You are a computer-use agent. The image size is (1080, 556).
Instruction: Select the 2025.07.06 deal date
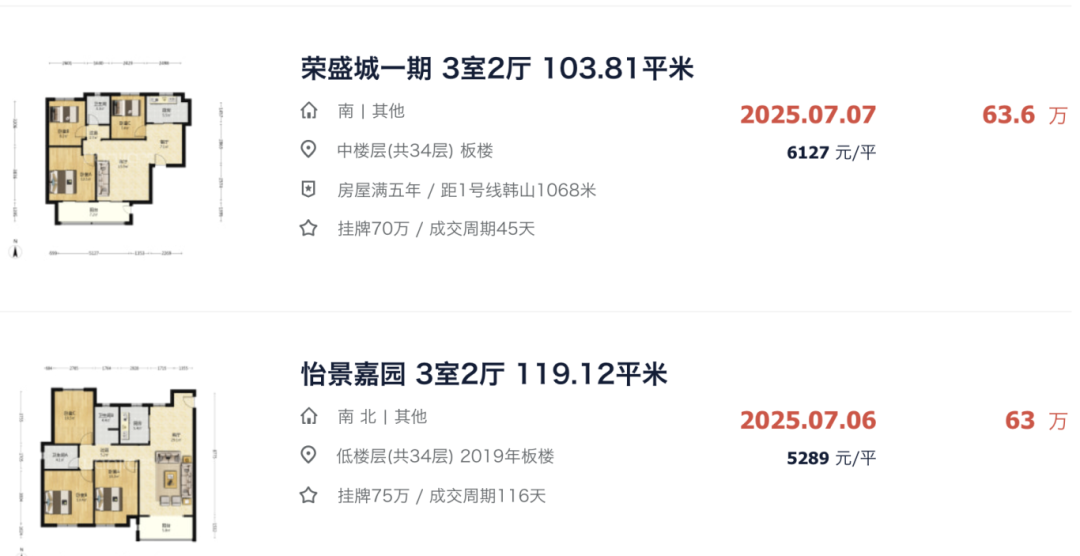(x=808, y=420)
